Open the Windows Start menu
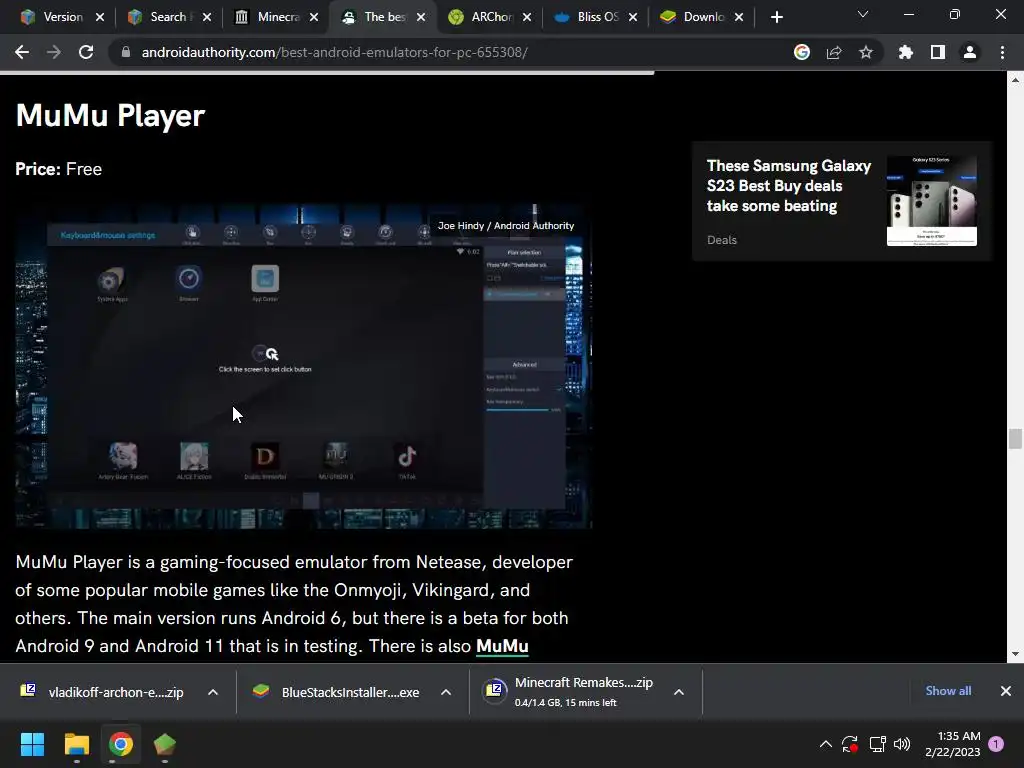 coord(32,744)
